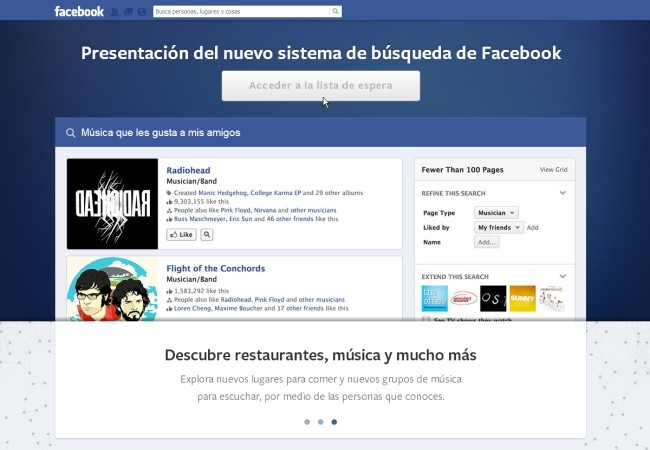Viewport: 650px width, 450px height.
Task: Click 'Add' next to My friends
Action: point(532,227)
